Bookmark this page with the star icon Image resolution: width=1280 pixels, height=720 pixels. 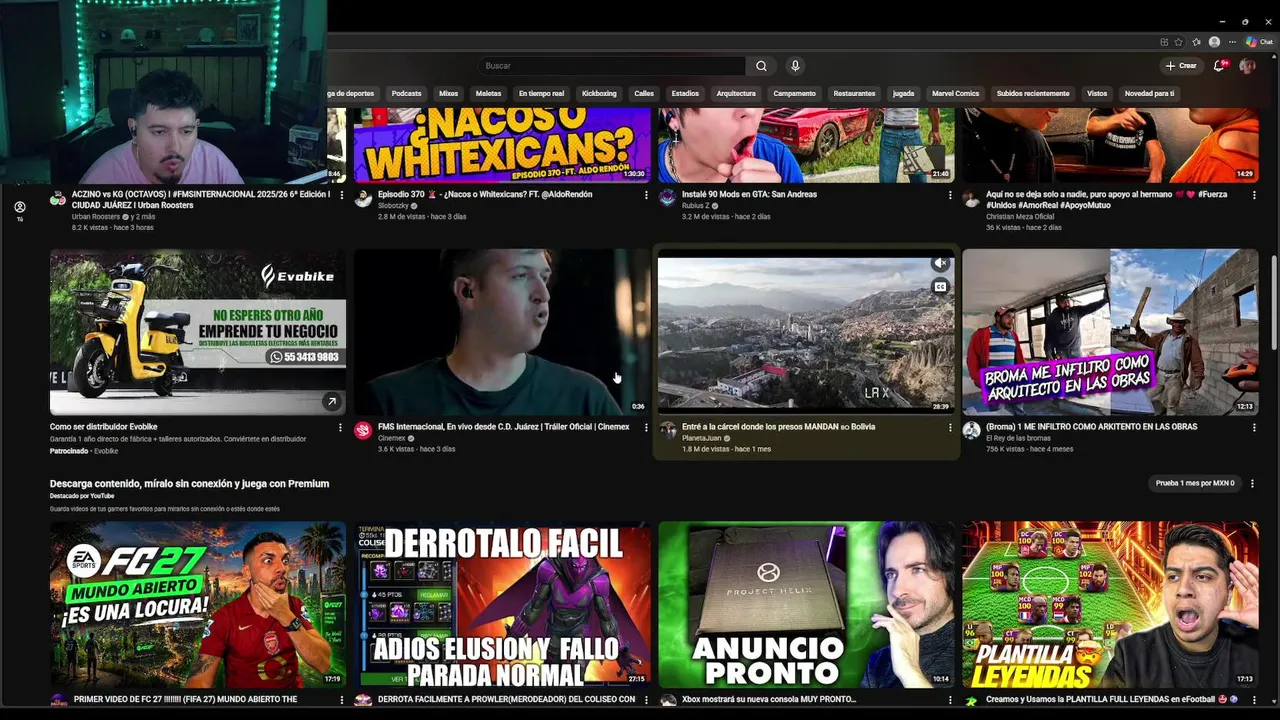point(1179,42)
